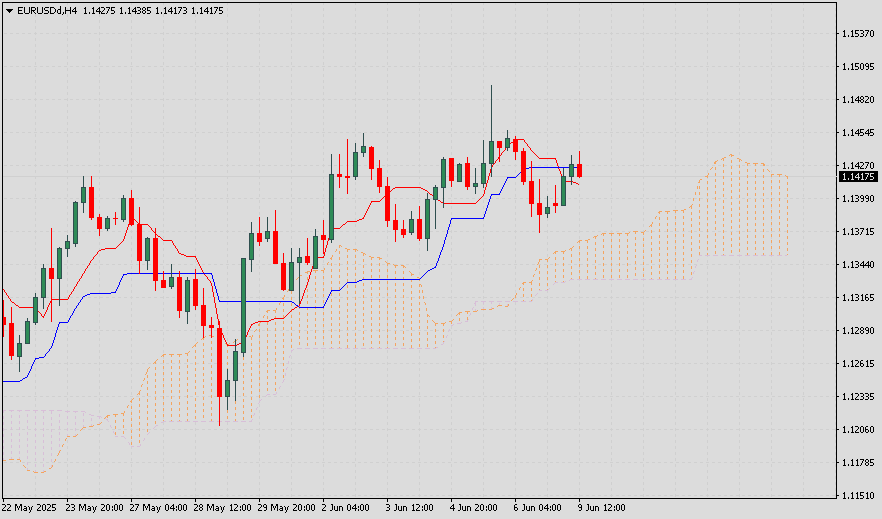Click the 1.12615 price axis label
882x519 pixels.
pos(858,364)
